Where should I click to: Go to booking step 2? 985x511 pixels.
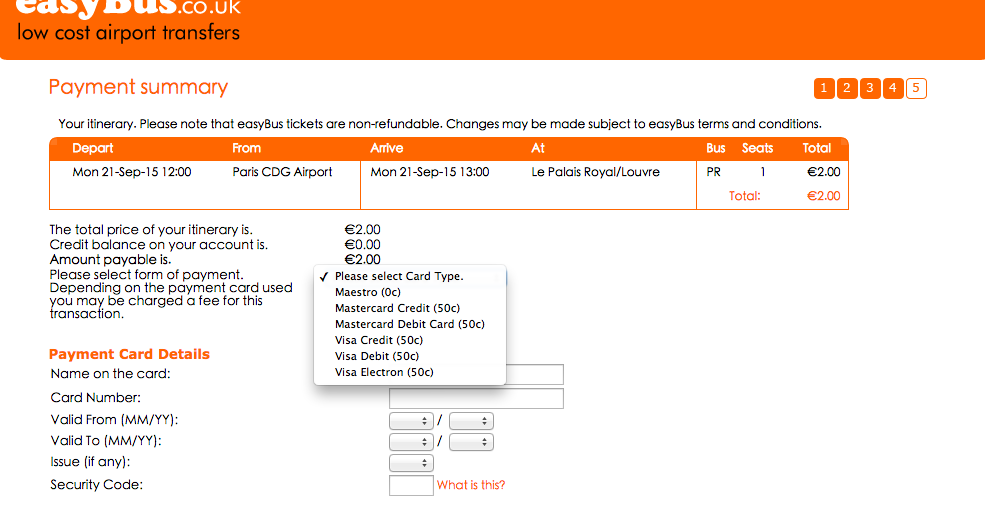[847, 89]
